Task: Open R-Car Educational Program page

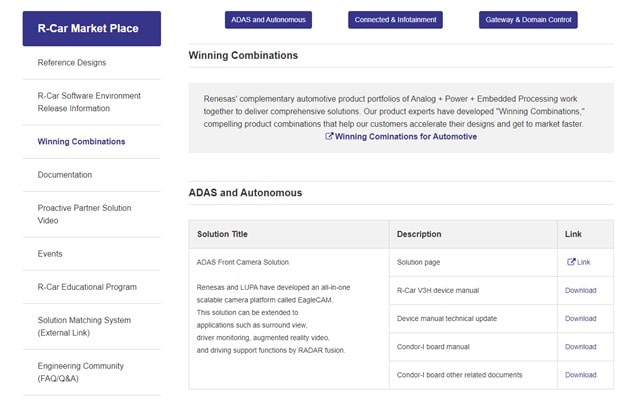Action: pos(87,287)
